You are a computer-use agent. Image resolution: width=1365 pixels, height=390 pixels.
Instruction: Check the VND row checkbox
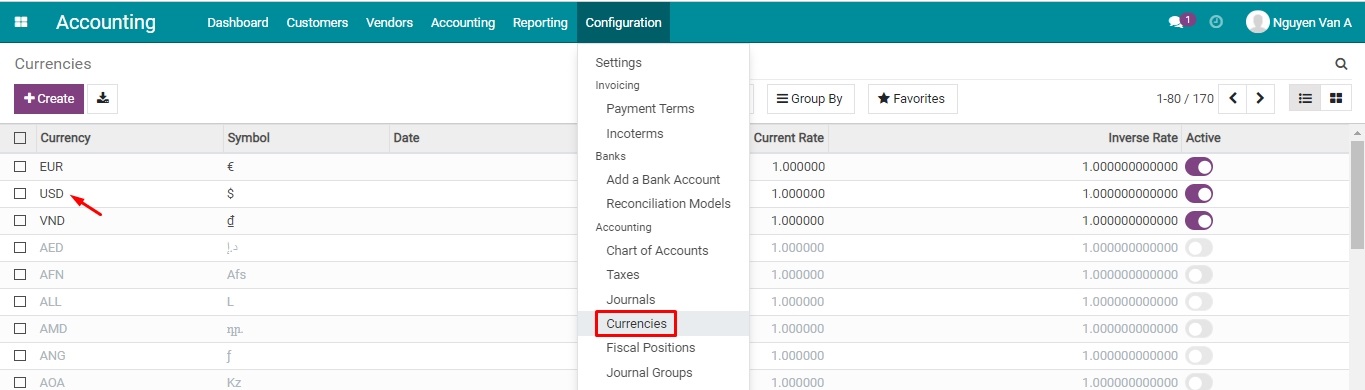[20, 221]
